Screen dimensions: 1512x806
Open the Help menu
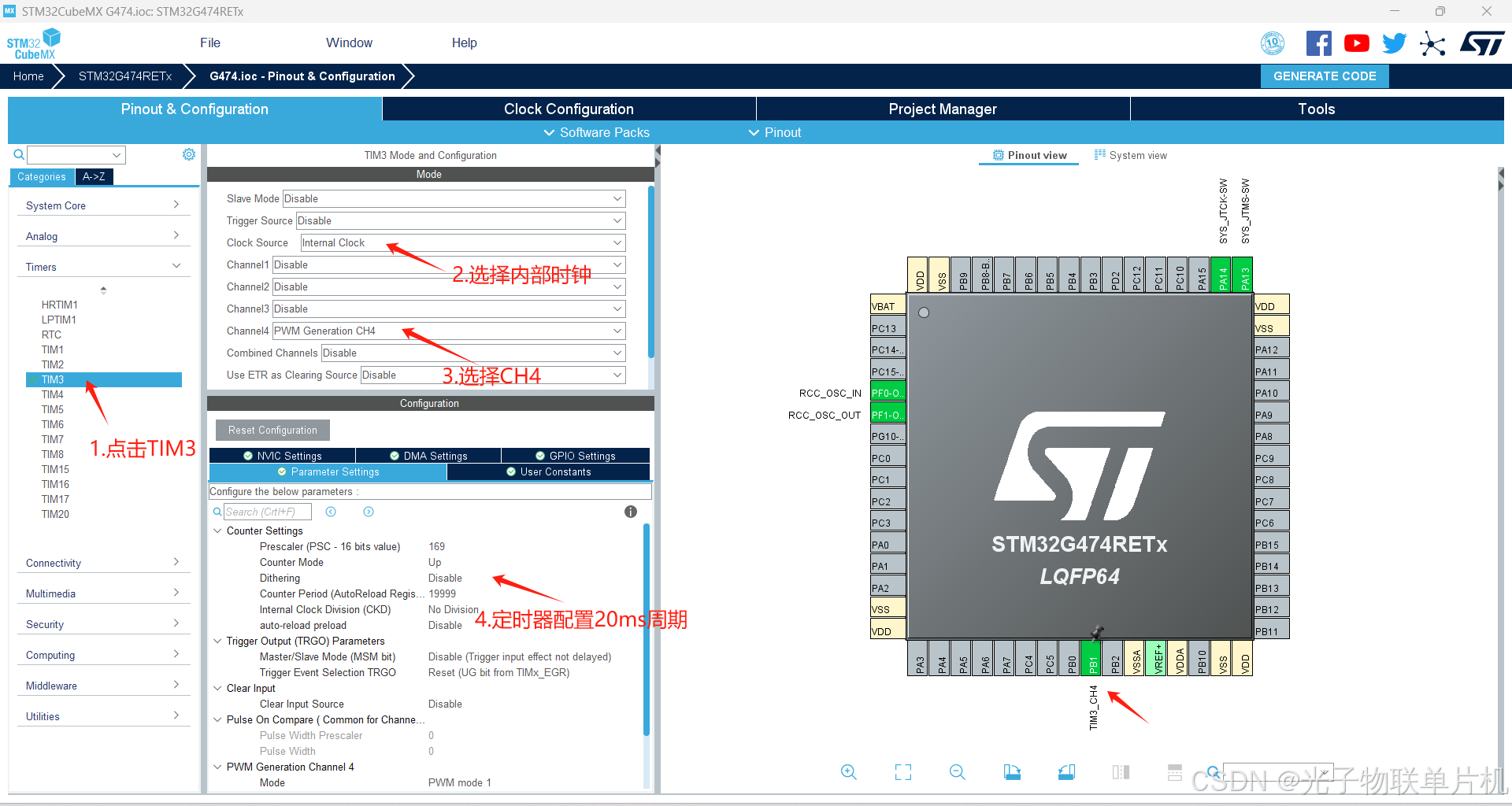tap(464, 43)
